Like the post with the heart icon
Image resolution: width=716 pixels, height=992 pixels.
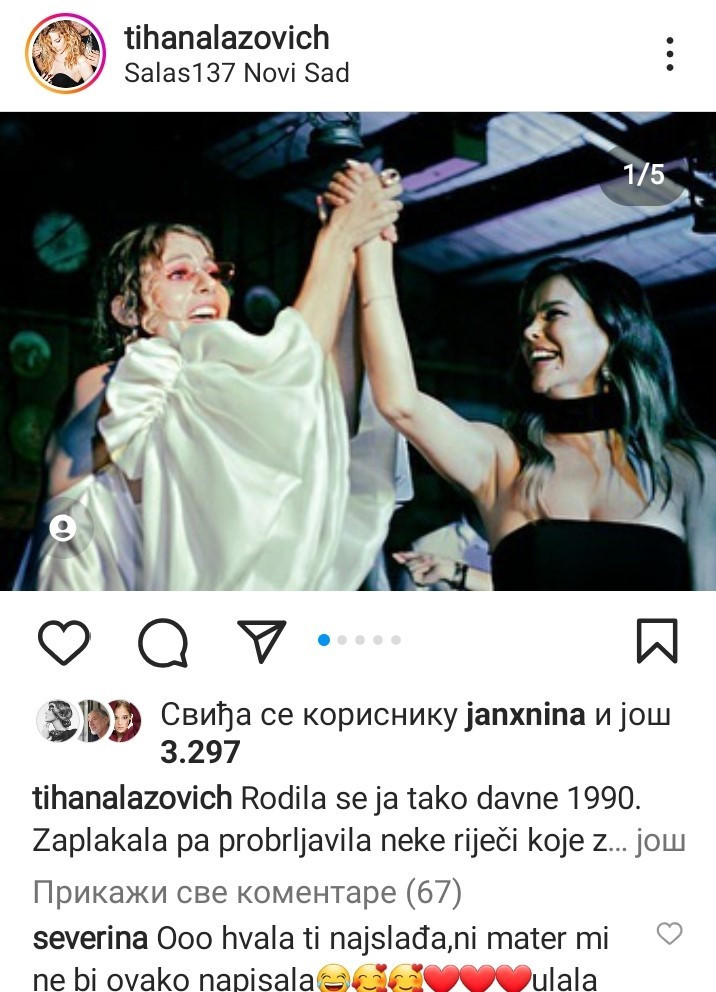64,642
